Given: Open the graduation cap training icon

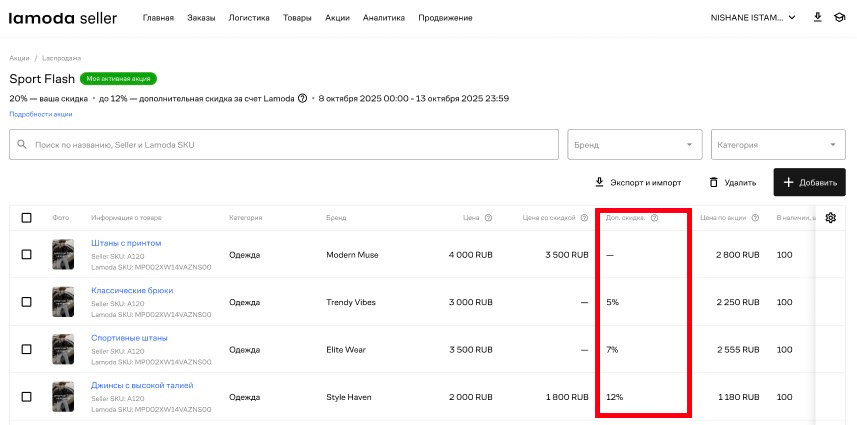Looking at the screenshot, I should 840,18.
